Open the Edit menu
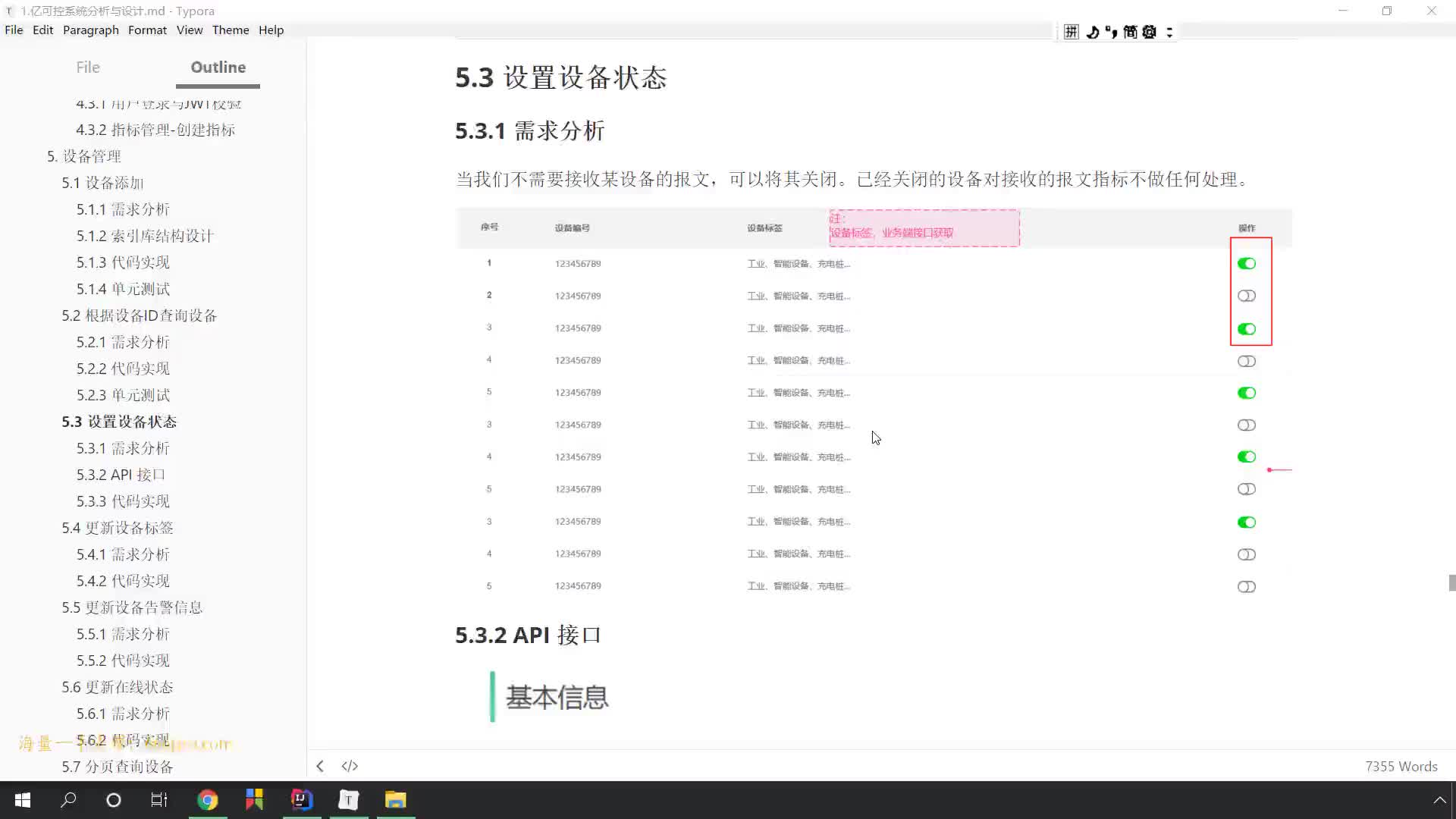Screen dimensions: 1456x819 43,30
